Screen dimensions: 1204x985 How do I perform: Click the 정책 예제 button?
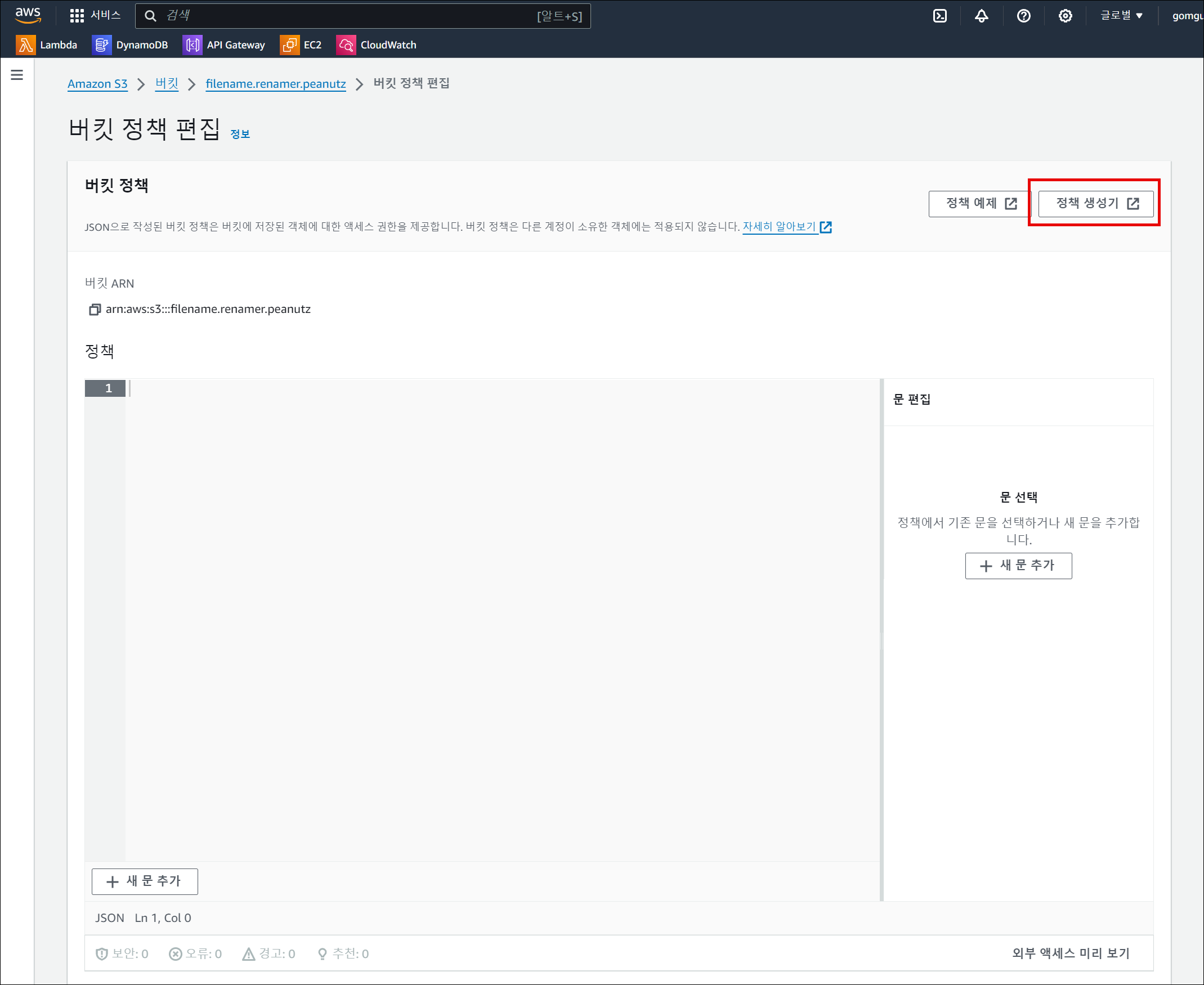pos(980,204)
